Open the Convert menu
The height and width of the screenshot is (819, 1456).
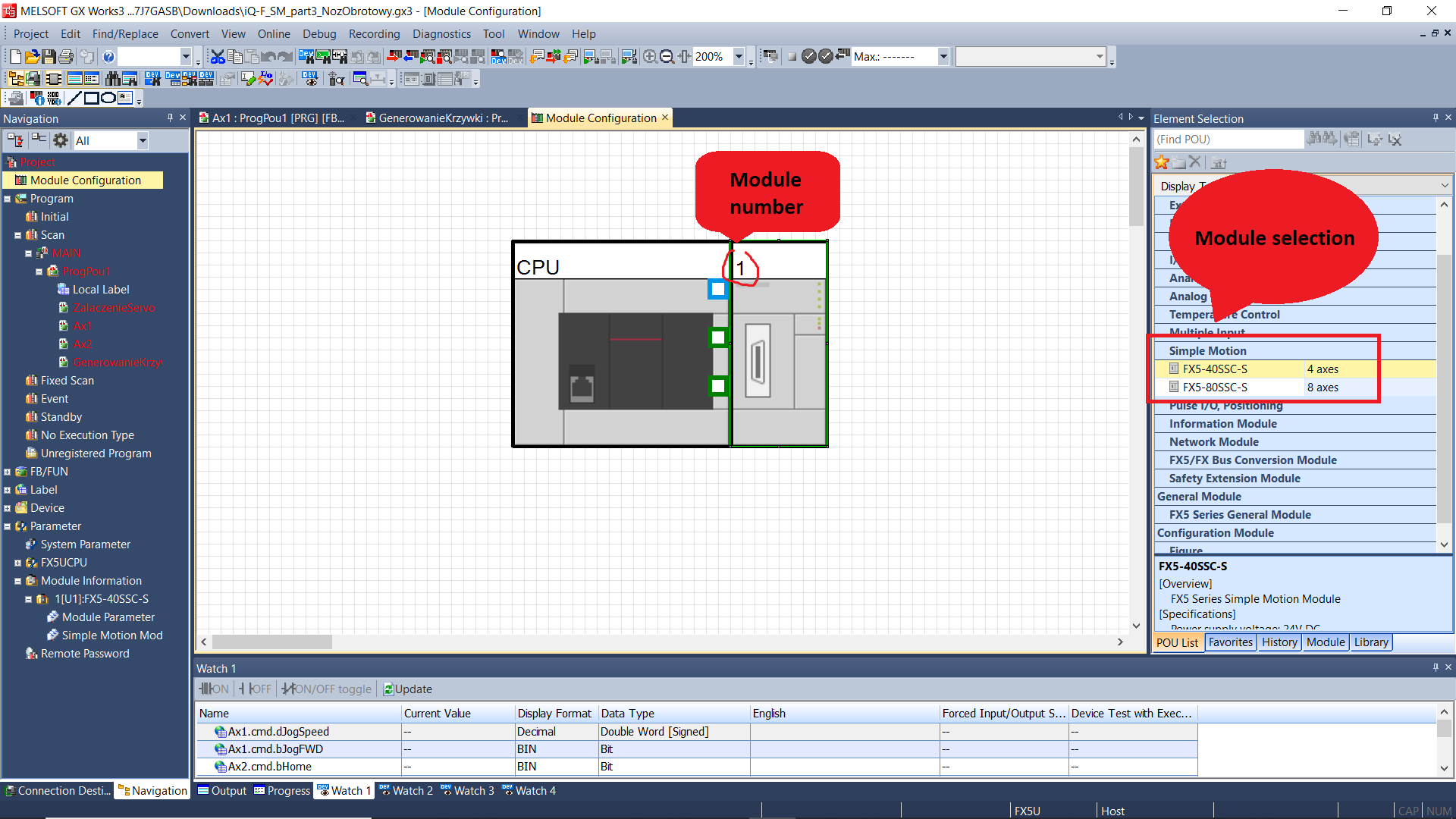(x=190, y=34)
